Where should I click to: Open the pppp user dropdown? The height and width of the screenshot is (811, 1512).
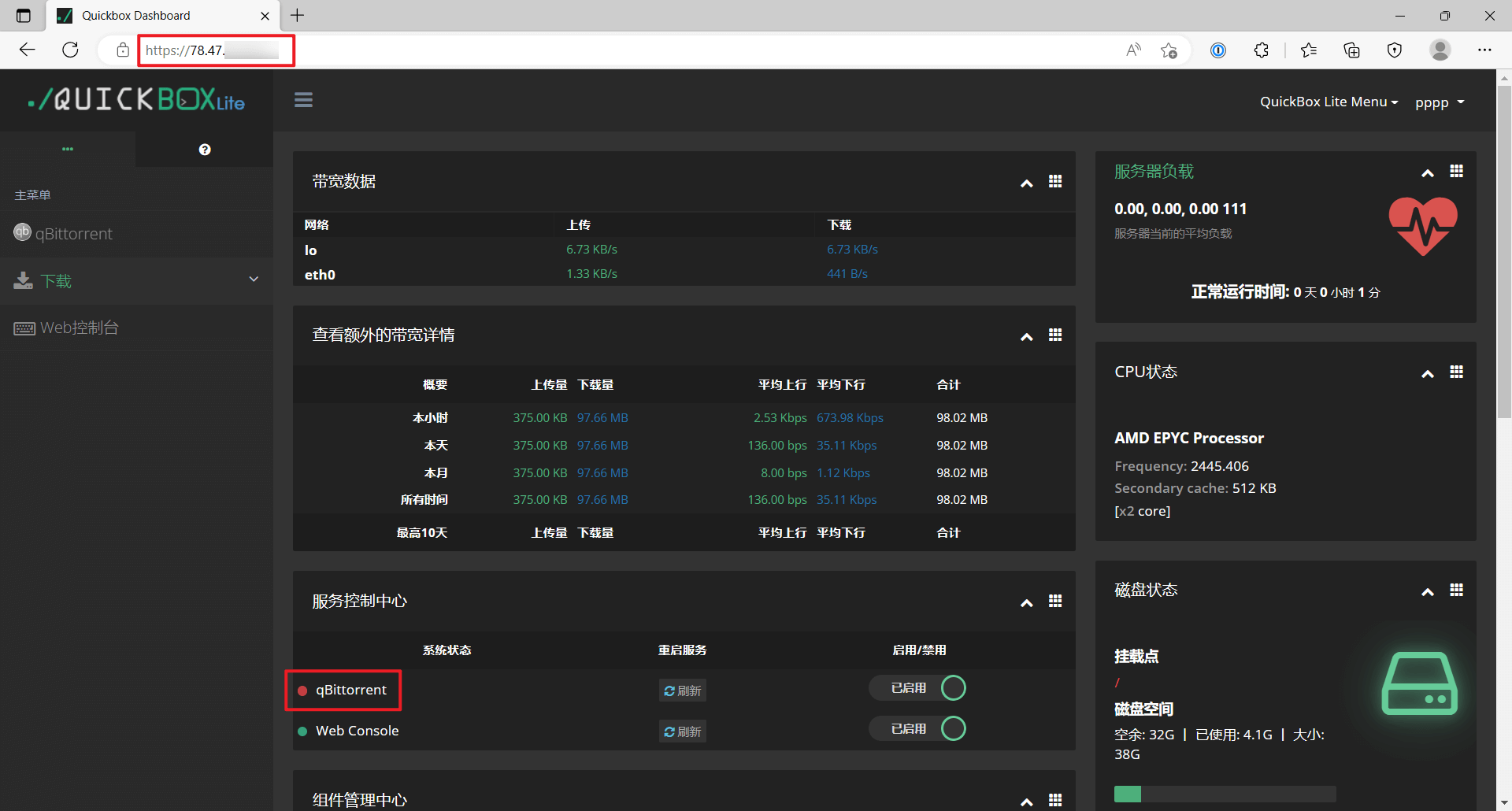click(x=1439, y=102)
